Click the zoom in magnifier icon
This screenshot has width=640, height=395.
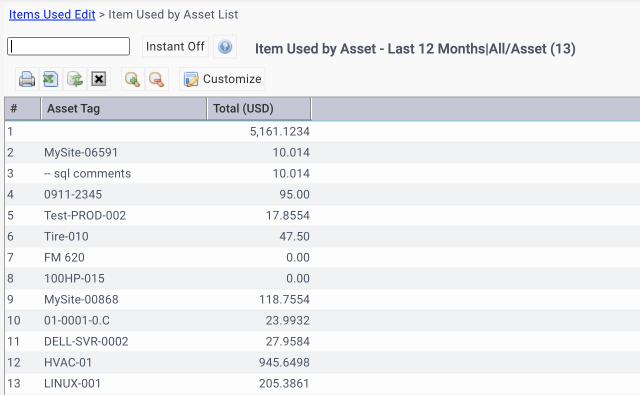[x=132, y=79]
